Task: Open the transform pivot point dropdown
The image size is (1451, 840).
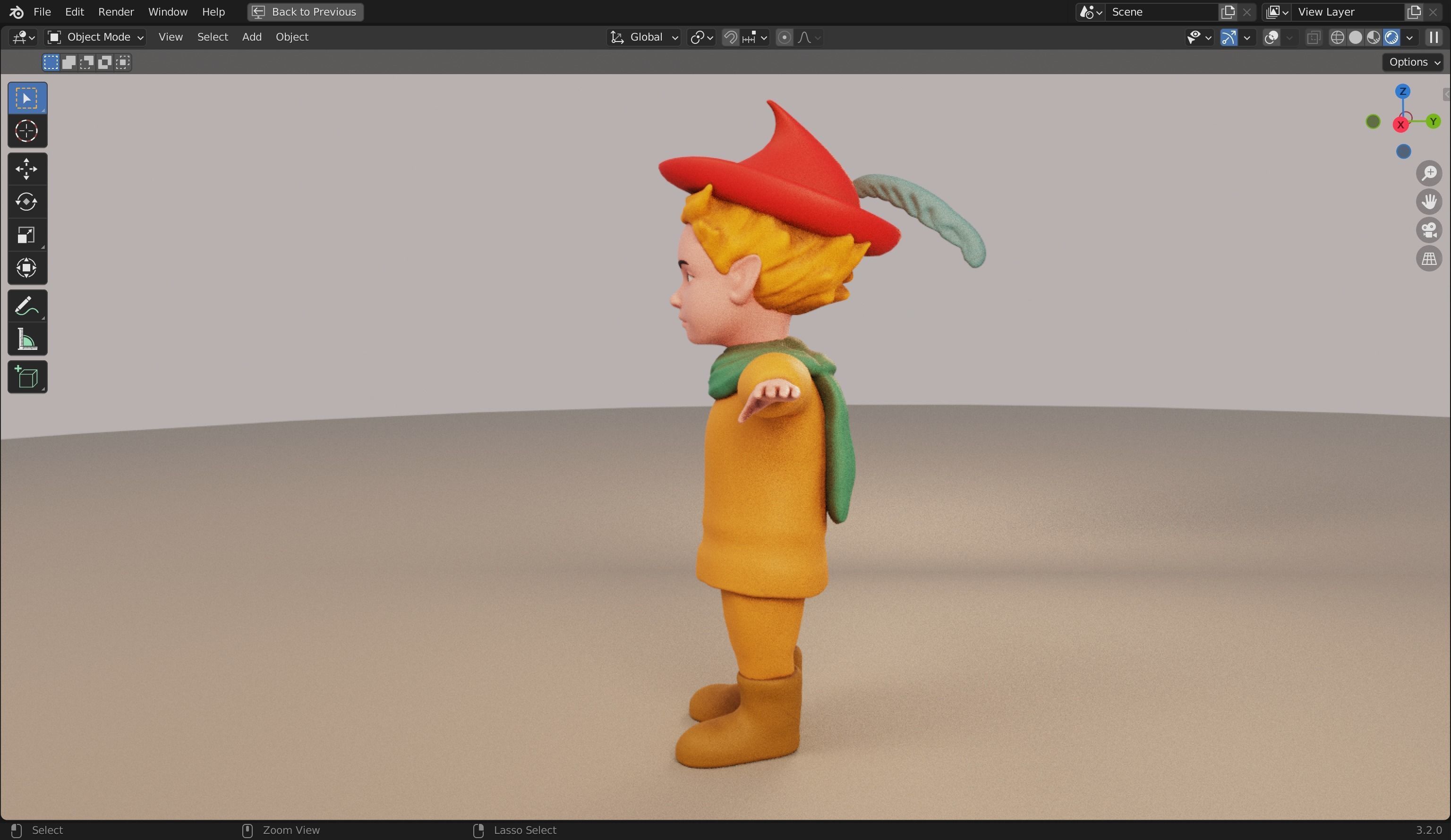Action: (701, 37)
